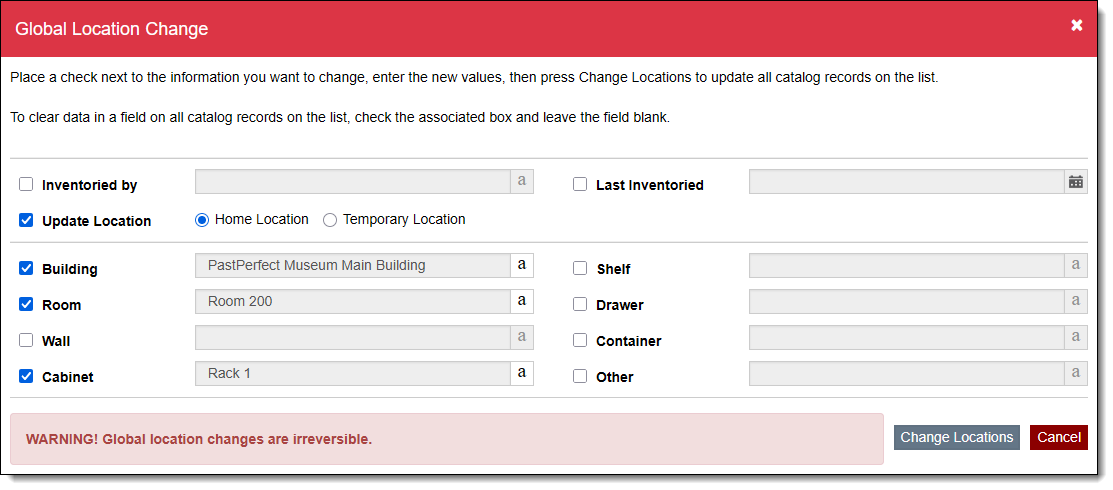The width and height of the screenshot is (1113, 490).
Task: Enable the Inventoried by checkbox
Action: point(26,184)
